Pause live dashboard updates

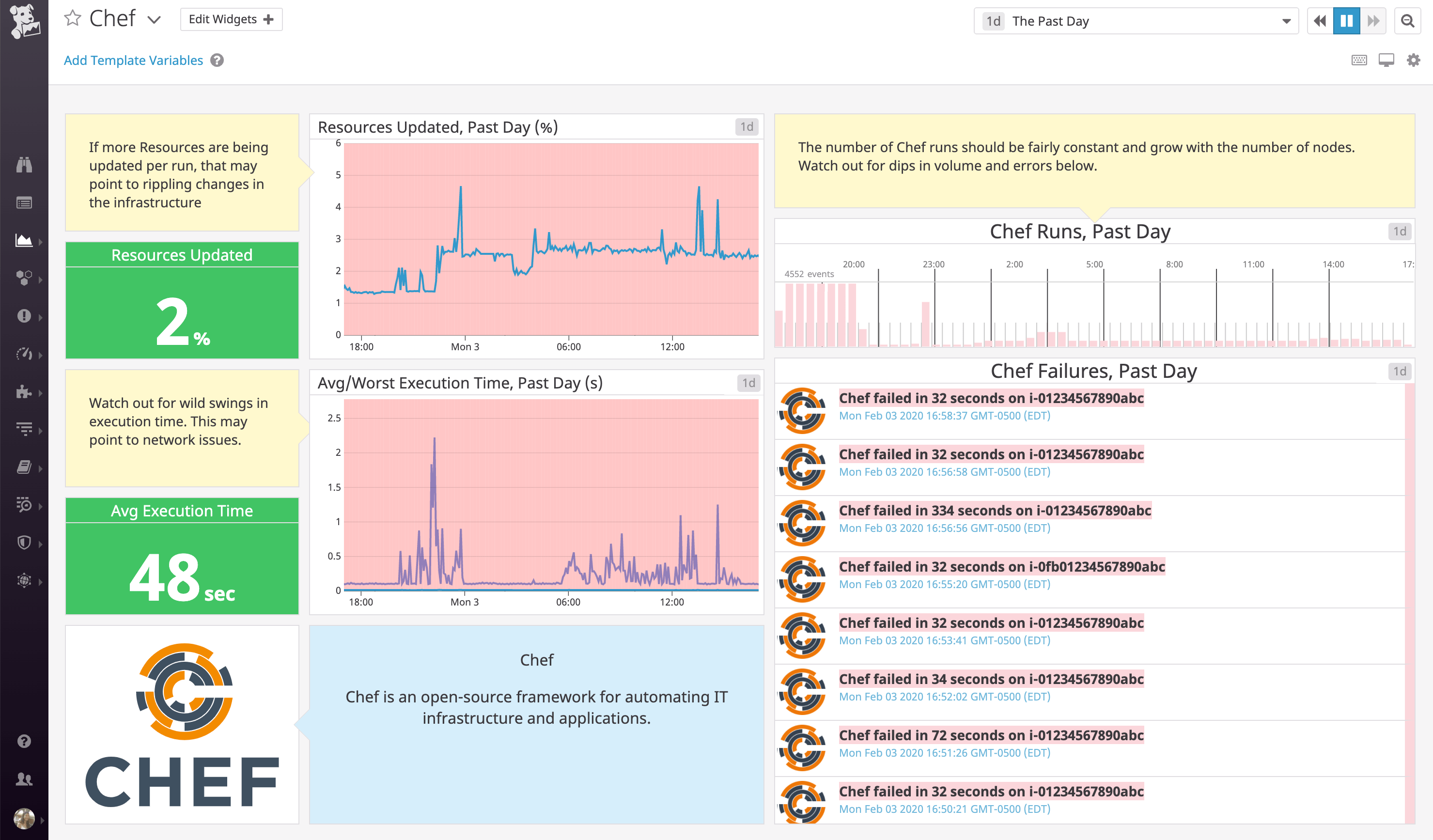pyautogui.click(x=1346, y=21)
